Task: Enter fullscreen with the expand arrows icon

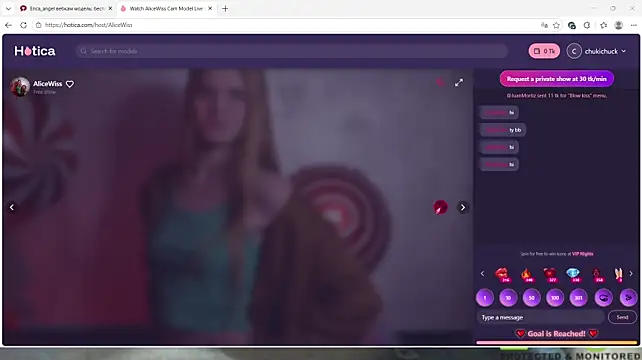Action: 459,82
